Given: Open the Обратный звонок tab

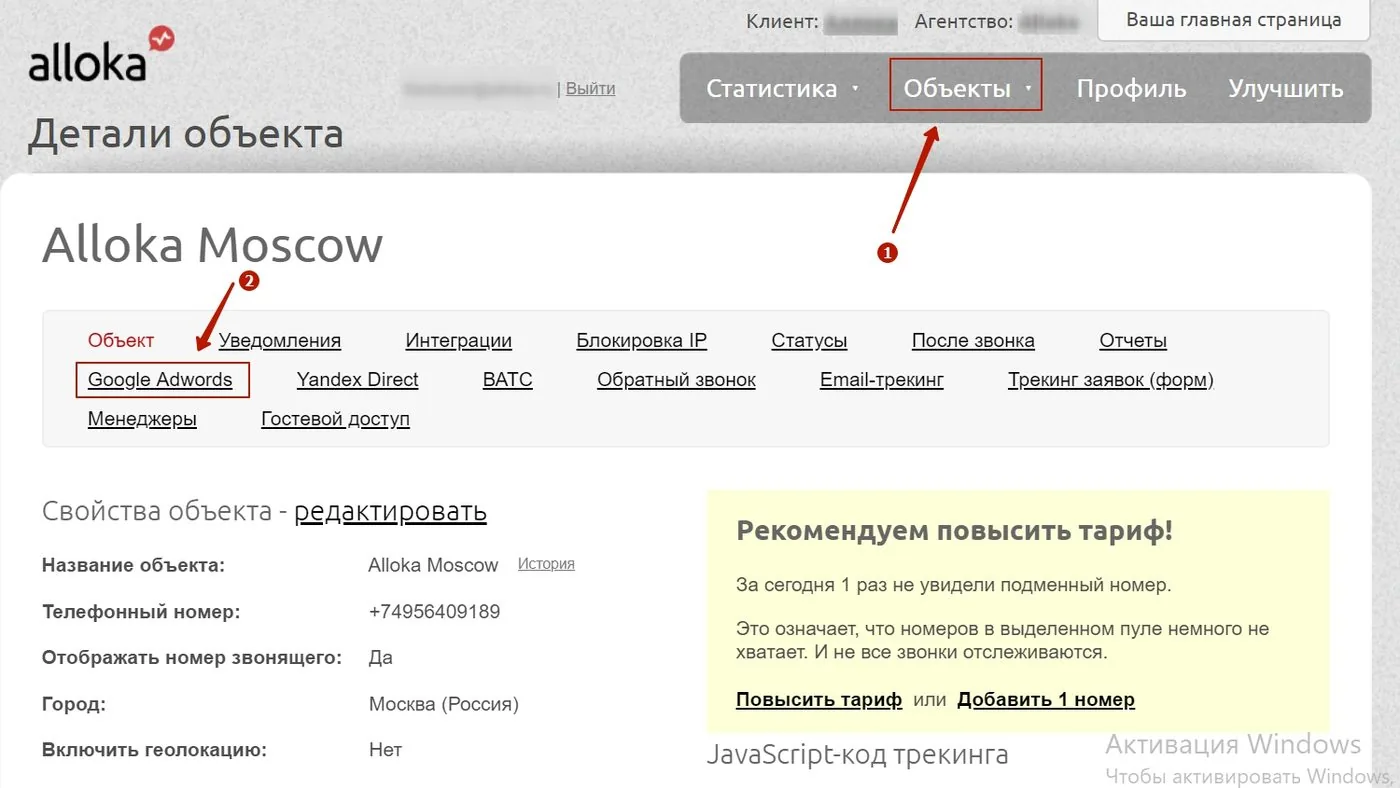Looking at the screenshot, I should pos(677,379).
